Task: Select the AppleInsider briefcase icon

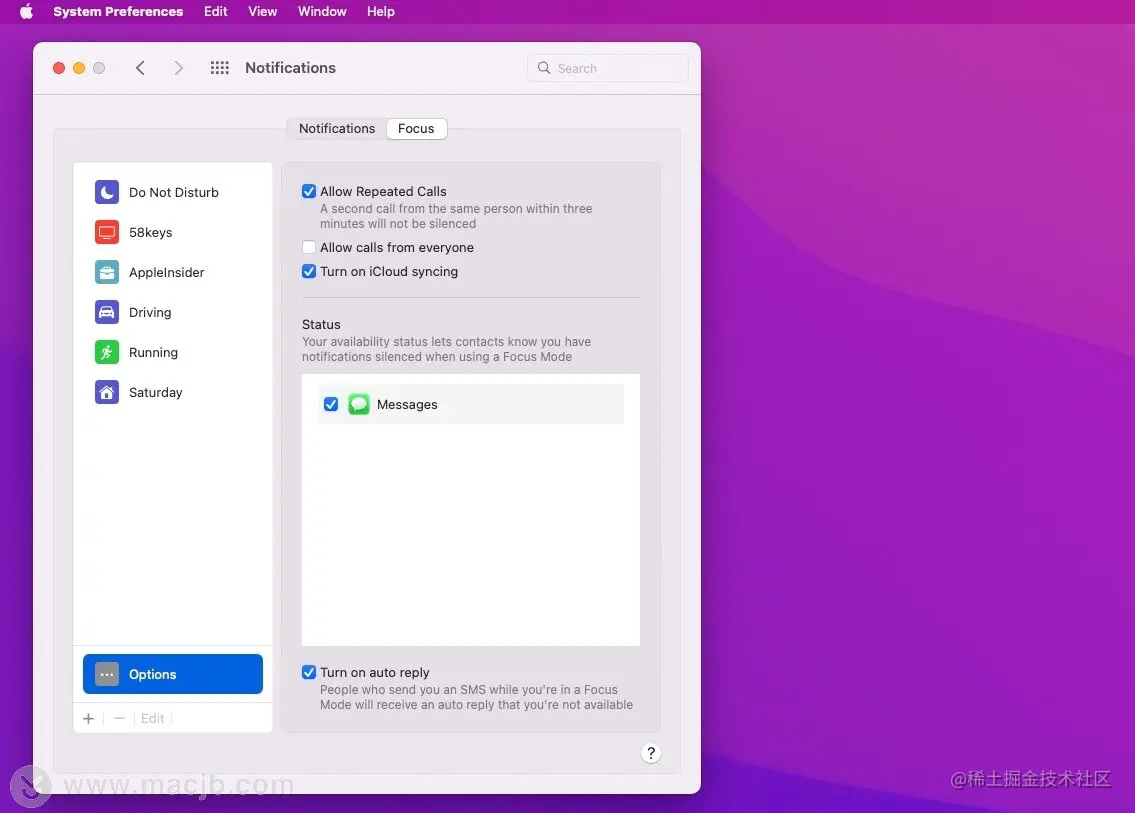Action: (x=106, y=272)
